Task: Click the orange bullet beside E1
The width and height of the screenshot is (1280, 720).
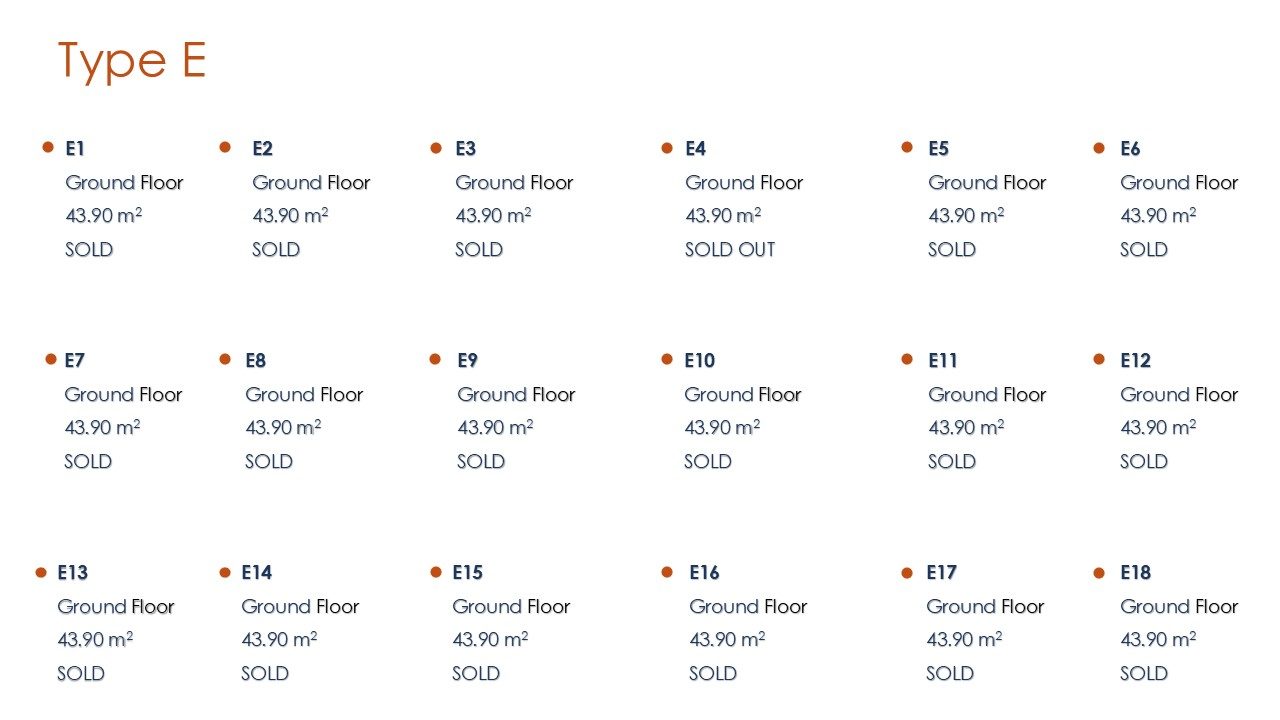Action: click(48, 147)
